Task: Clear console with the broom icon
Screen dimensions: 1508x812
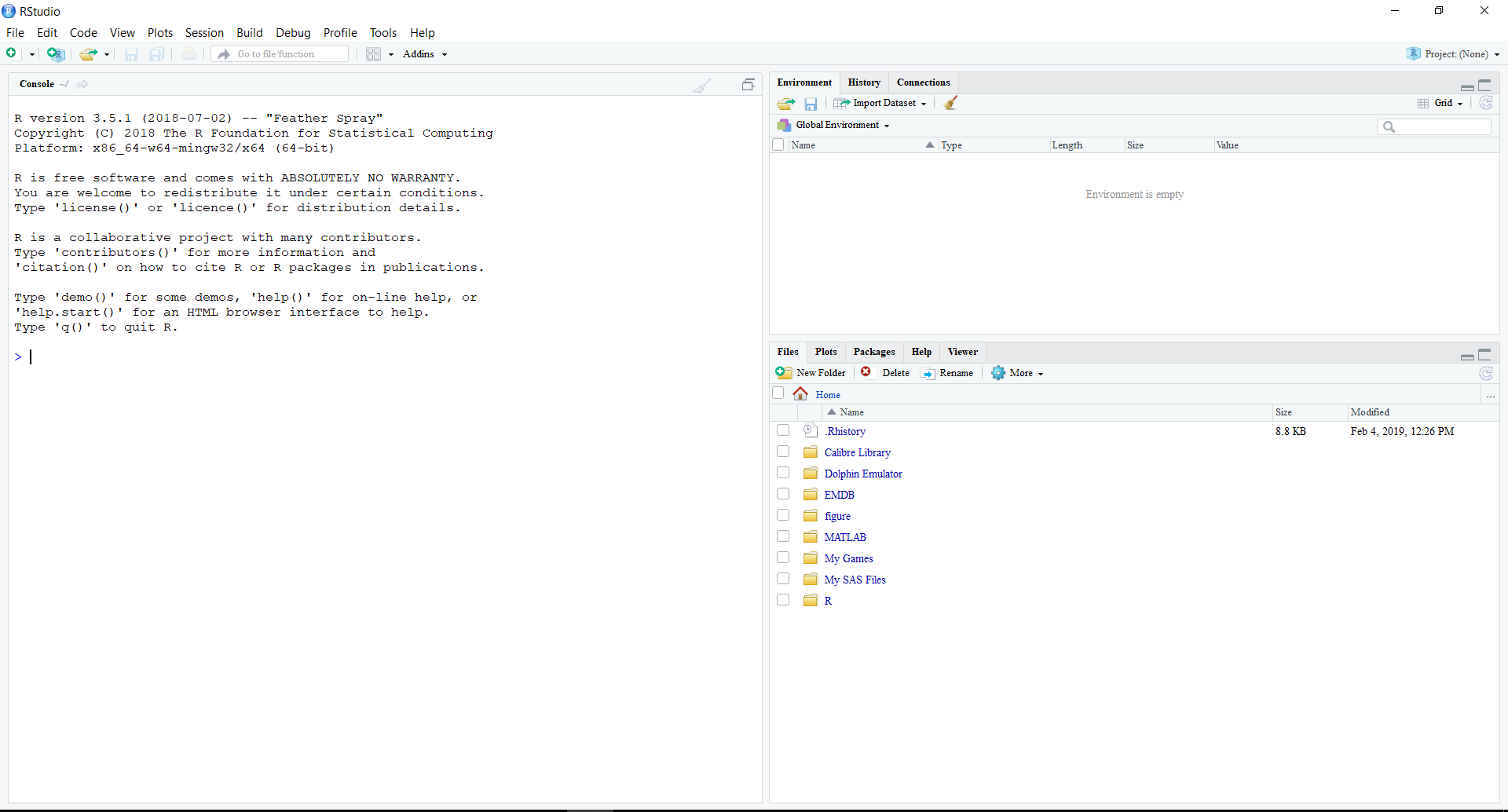Action: [x=701, y=86]
